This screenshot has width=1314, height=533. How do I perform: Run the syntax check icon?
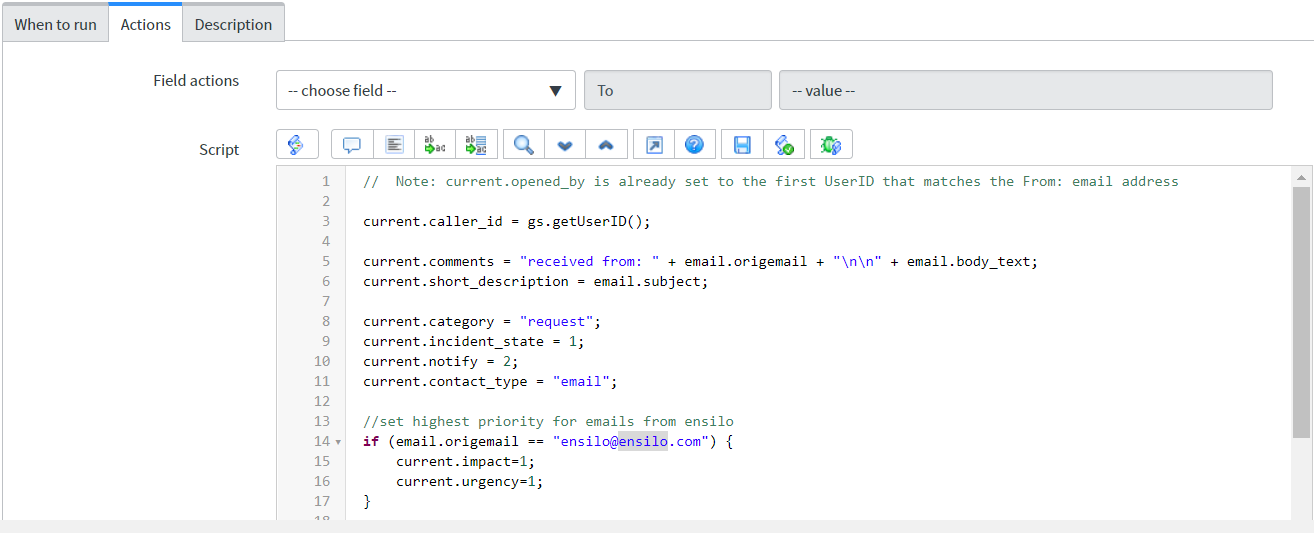pos(783,145)
